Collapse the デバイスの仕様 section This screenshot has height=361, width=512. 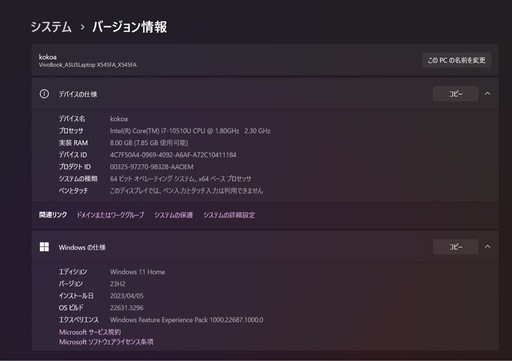tap(487, 94)
